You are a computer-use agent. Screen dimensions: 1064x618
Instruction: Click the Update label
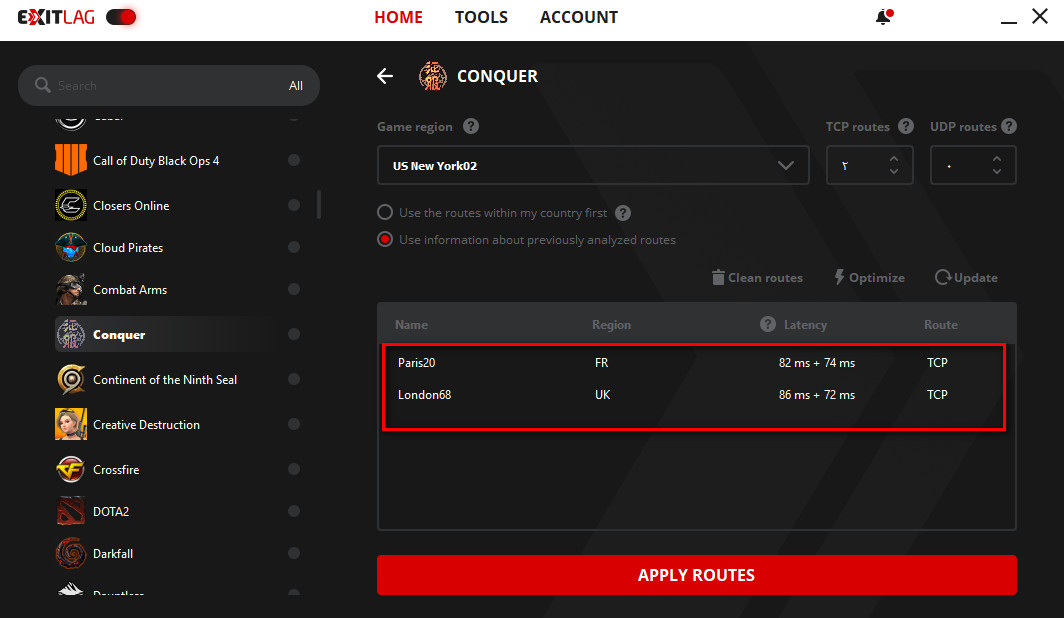pos(976,277)
